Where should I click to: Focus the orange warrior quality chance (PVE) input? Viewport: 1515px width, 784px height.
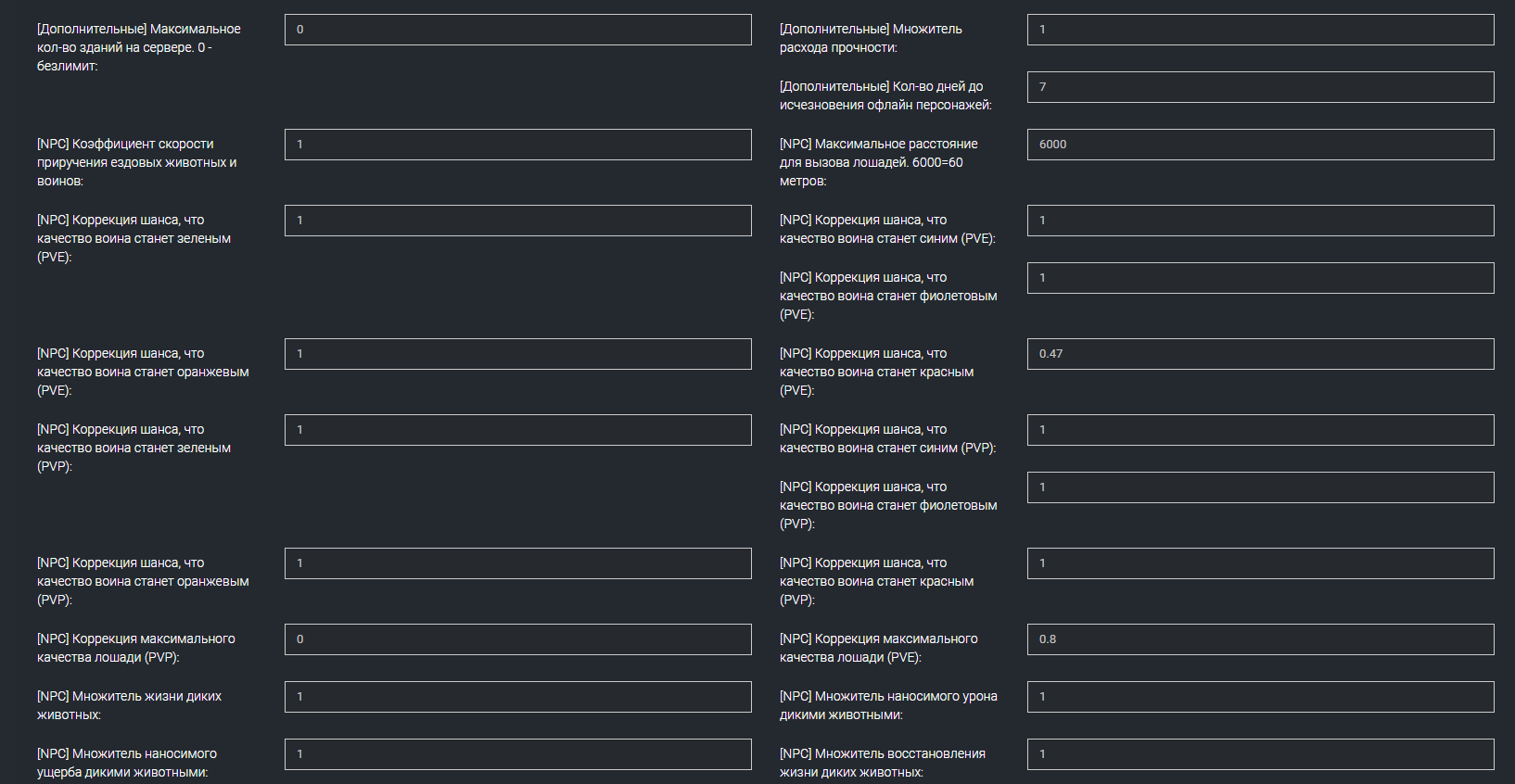coord(517,354)
